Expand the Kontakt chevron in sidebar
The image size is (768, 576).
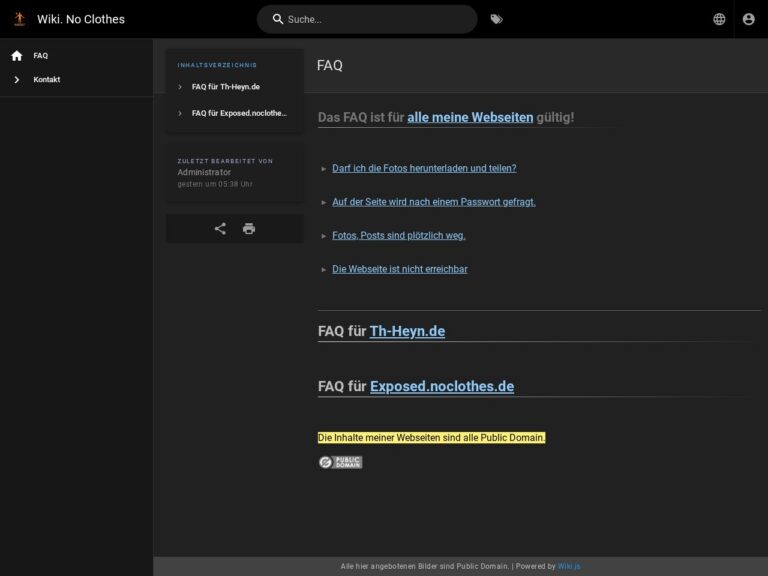(17, 80)
